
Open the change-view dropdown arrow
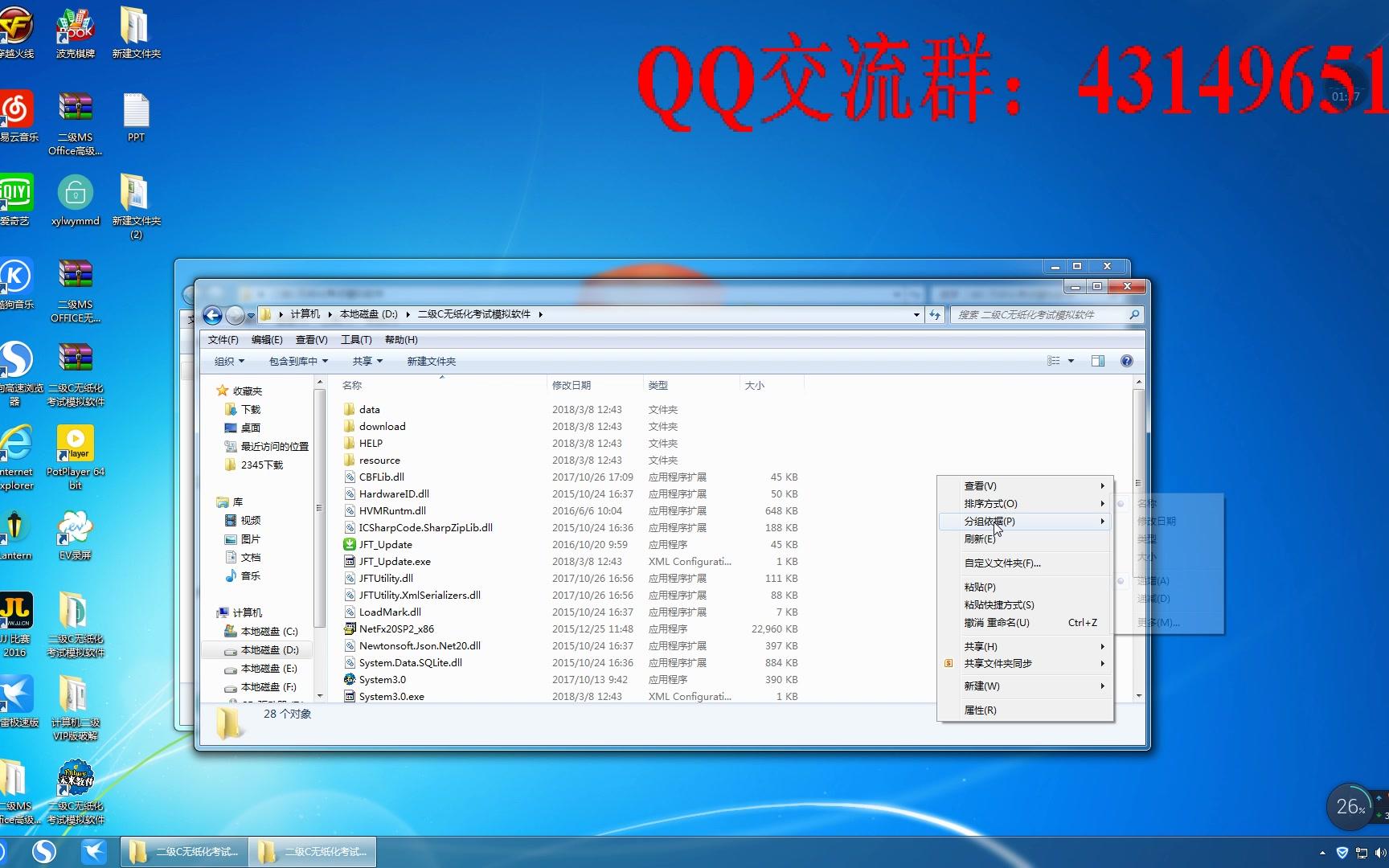pyautogui.click(x=1071, y=361)
